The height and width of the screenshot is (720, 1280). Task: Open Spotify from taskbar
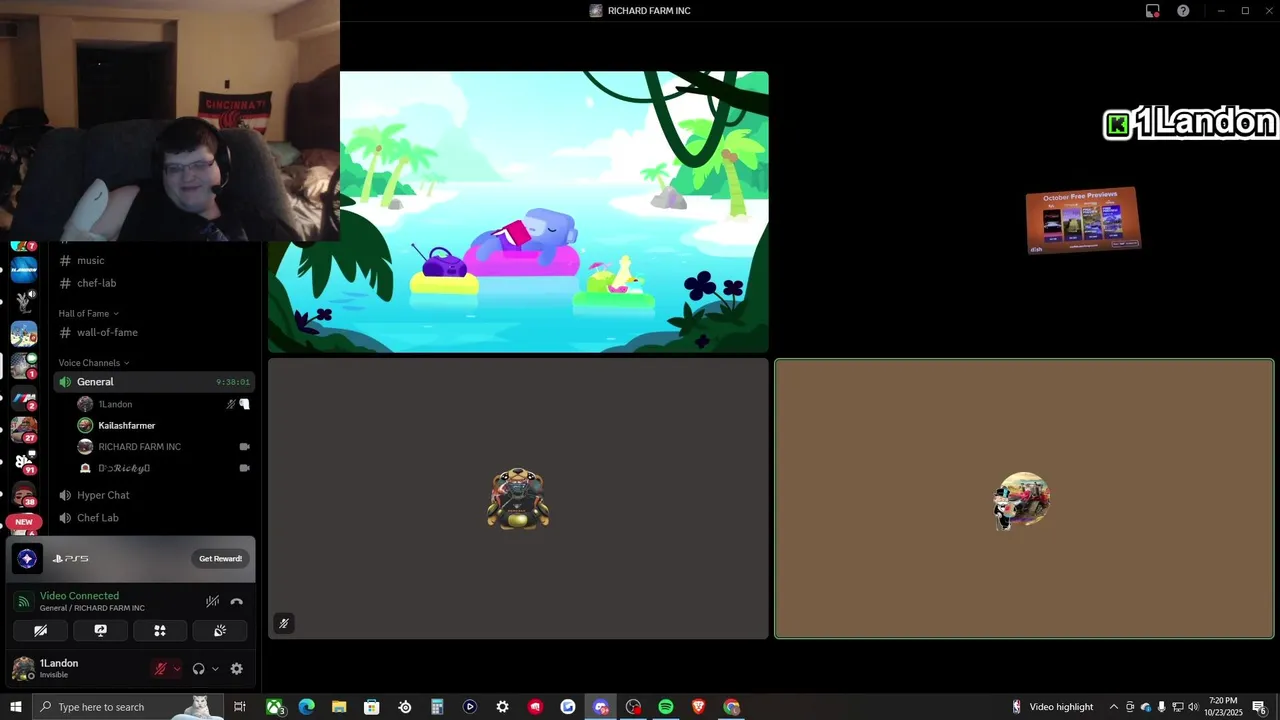point(666,707)
